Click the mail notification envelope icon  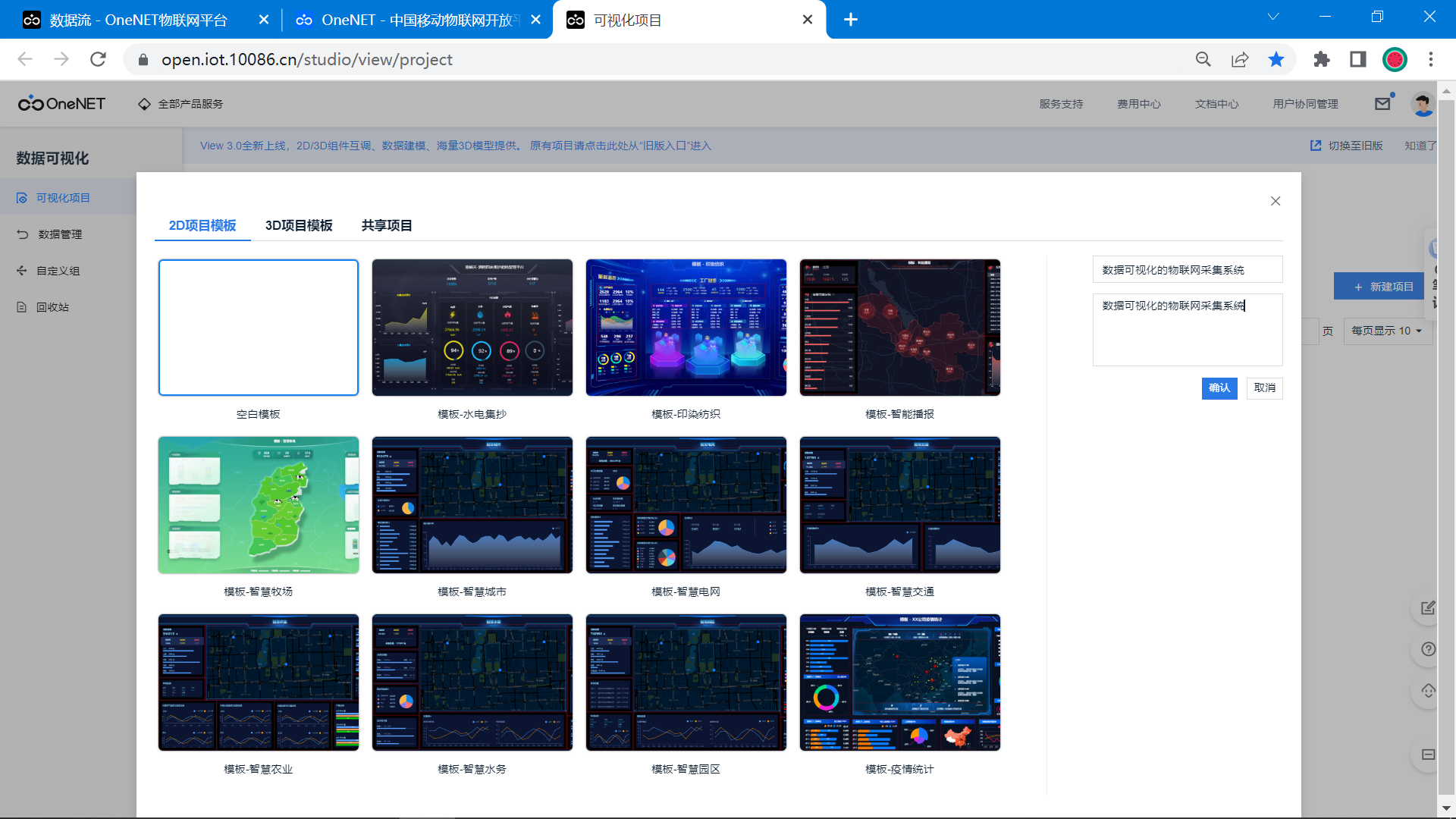pyautogui.click(x=1382, y=104)
